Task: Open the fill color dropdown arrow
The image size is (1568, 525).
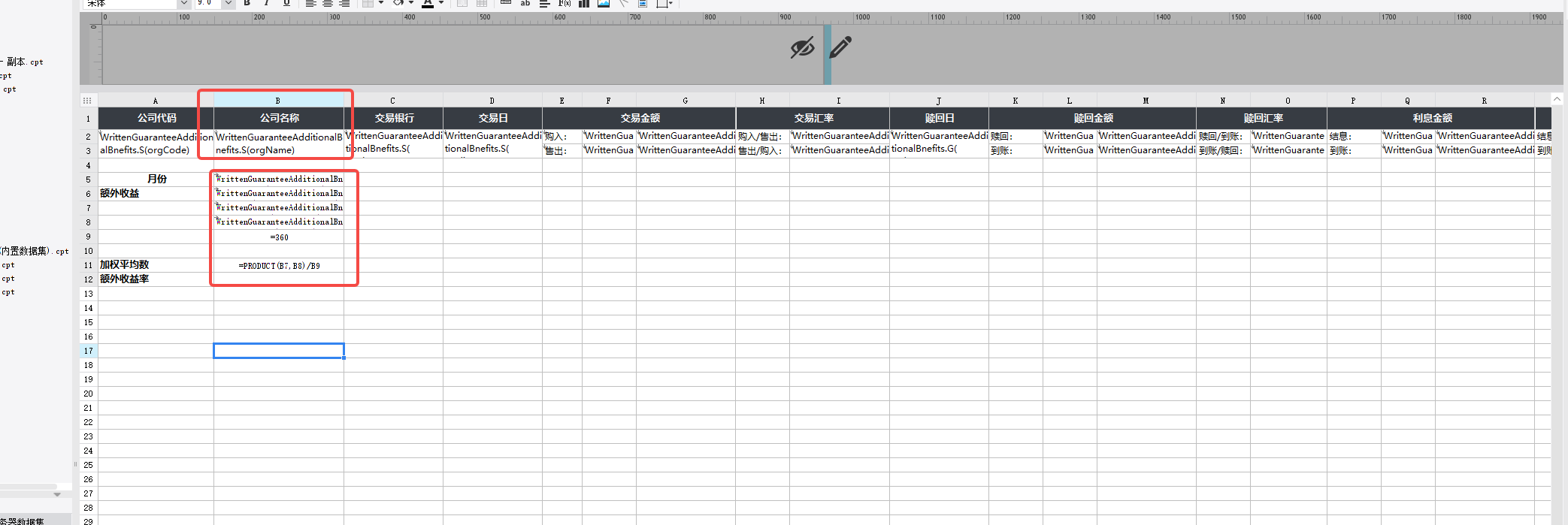Action: click(x=411, y=3)
